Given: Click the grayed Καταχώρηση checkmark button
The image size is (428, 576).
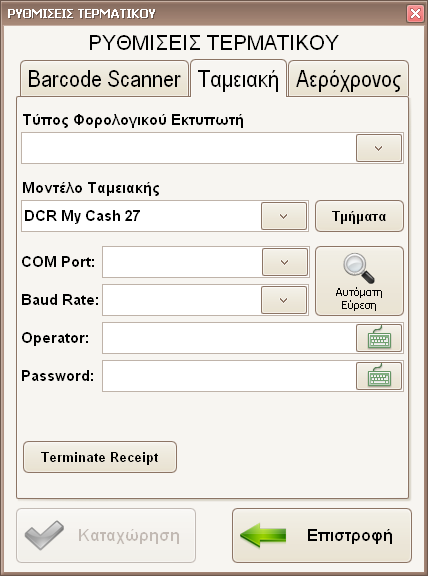Looking at the screenshot, I should [106, 536].
